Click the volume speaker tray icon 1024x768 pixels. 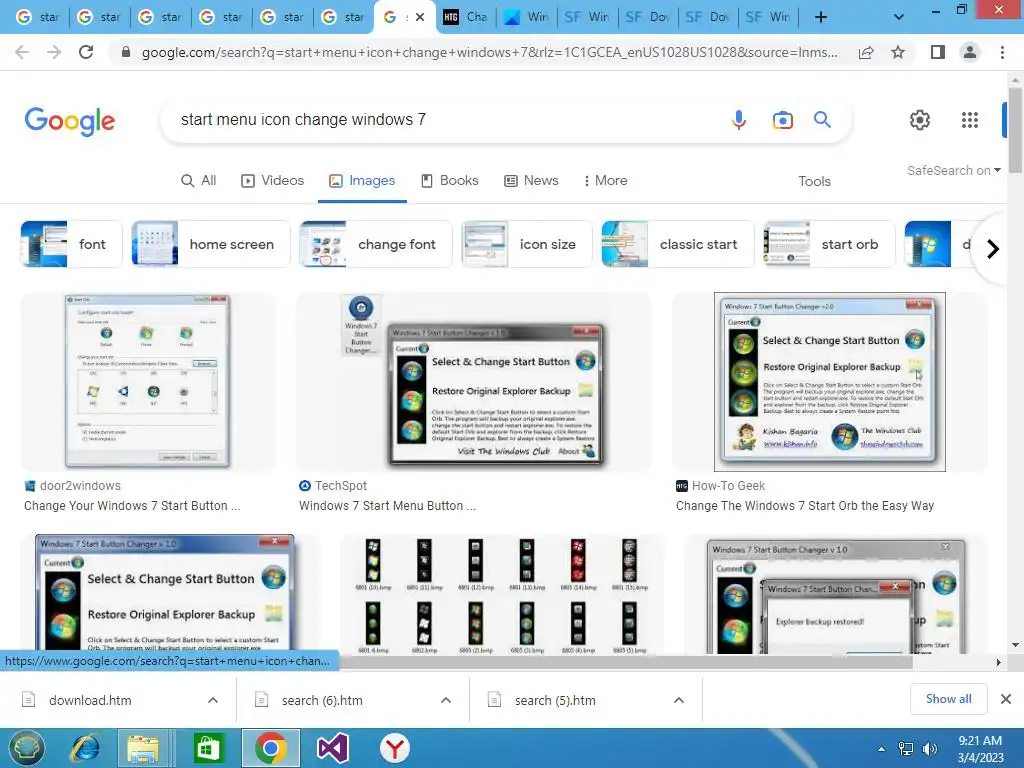point(930,749)
